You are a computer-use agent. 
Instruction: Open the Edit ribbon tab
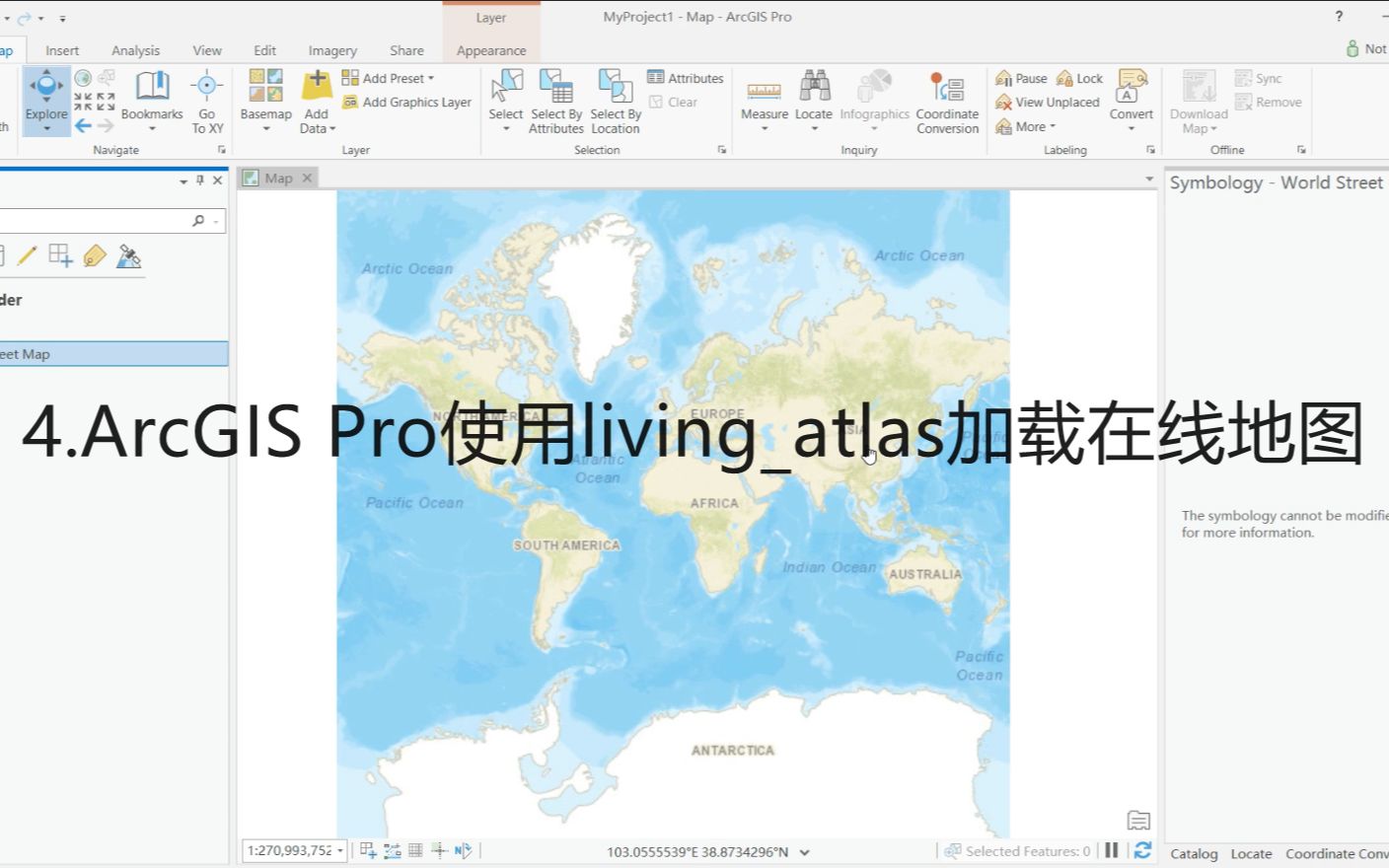click(264, 50)
